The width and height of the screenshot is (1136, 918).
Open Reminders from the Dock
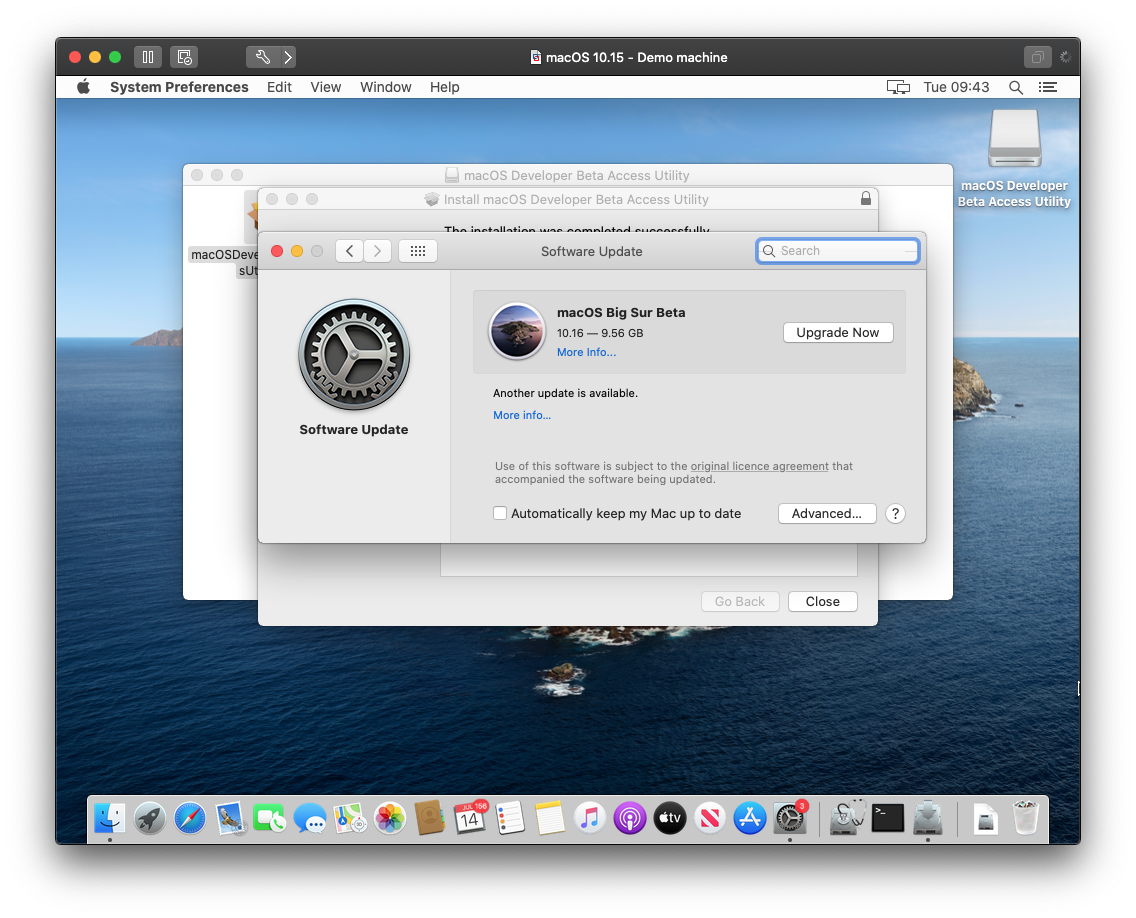pos(510,819)
